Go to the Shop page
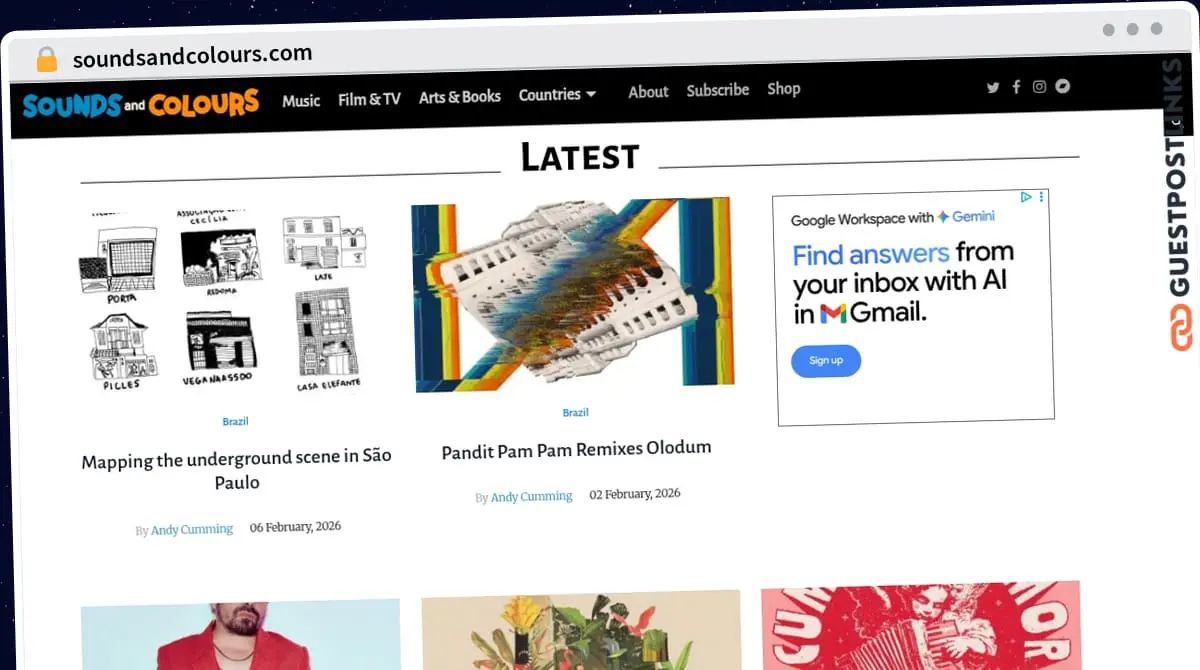This screenshot has width=1200, height=670. [783, 88]
